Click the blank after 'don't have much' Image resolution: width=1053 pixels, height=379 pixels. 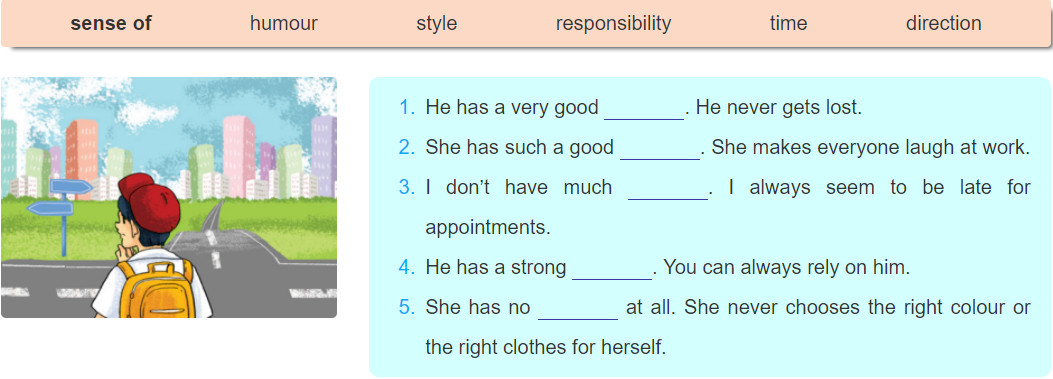tap(668, 188)
